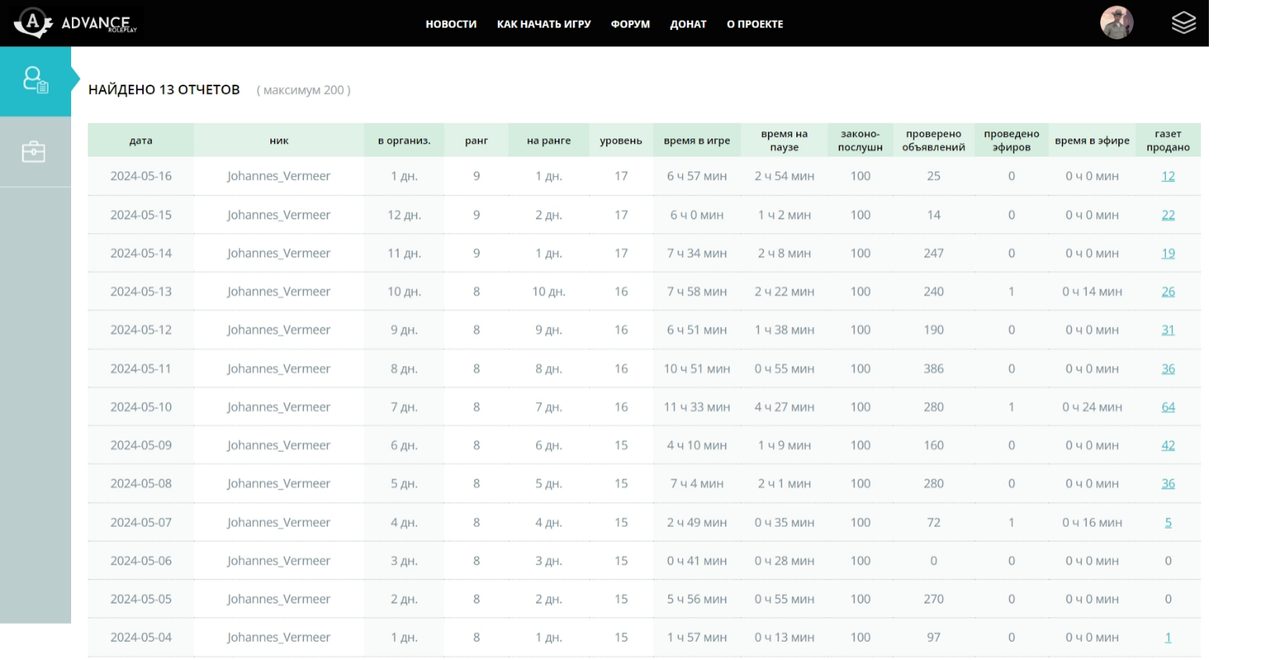Screen dimensions: 1280x660
Task: Click playtime 11 ч 33 мин cell
Action: (x=697, y=407)
